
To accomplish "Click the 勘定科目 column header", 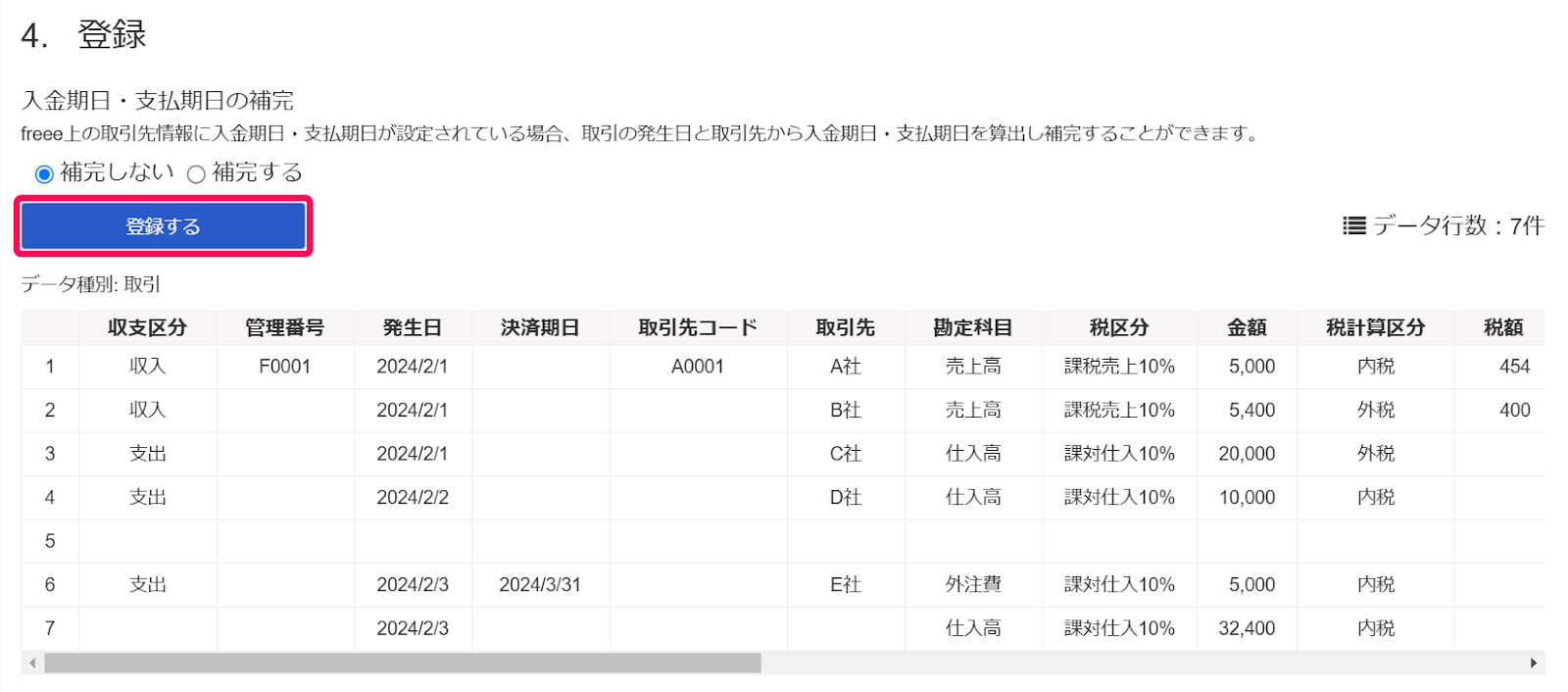I will click(x=973, y=328).
